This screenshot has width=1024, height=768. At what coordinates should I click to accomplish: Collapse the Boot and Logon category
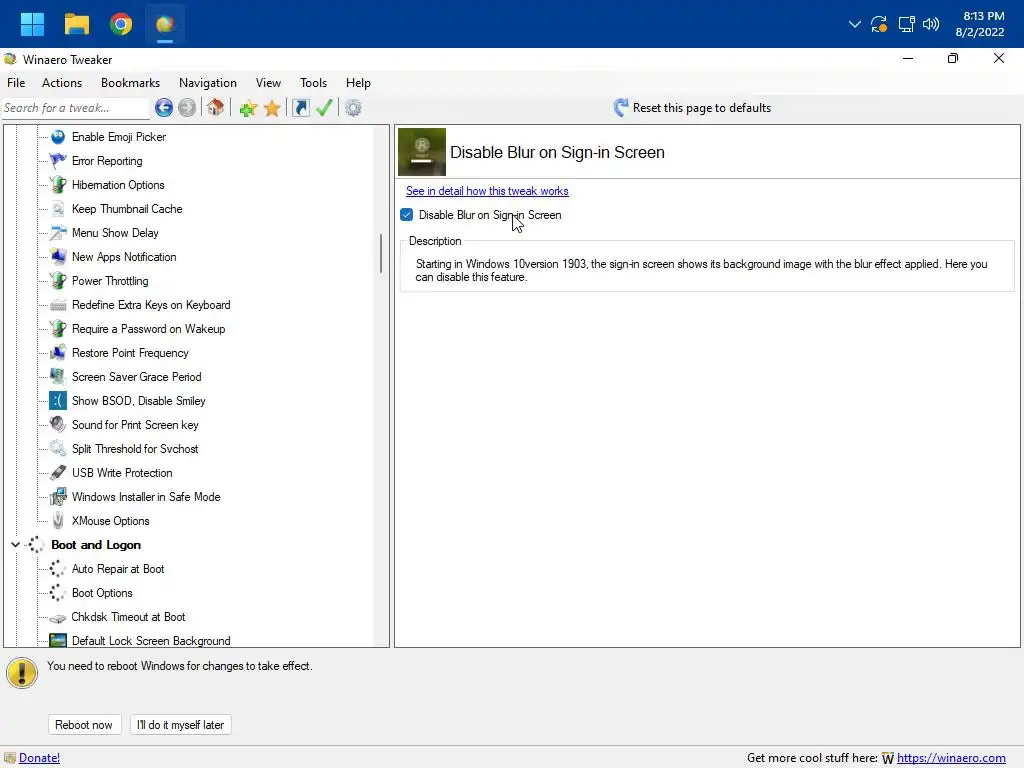tap(15, 545)
